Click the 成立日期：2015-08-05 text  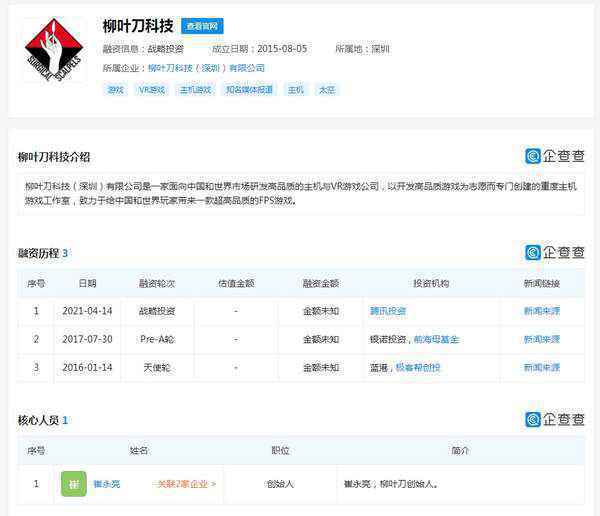pos(259,49)
